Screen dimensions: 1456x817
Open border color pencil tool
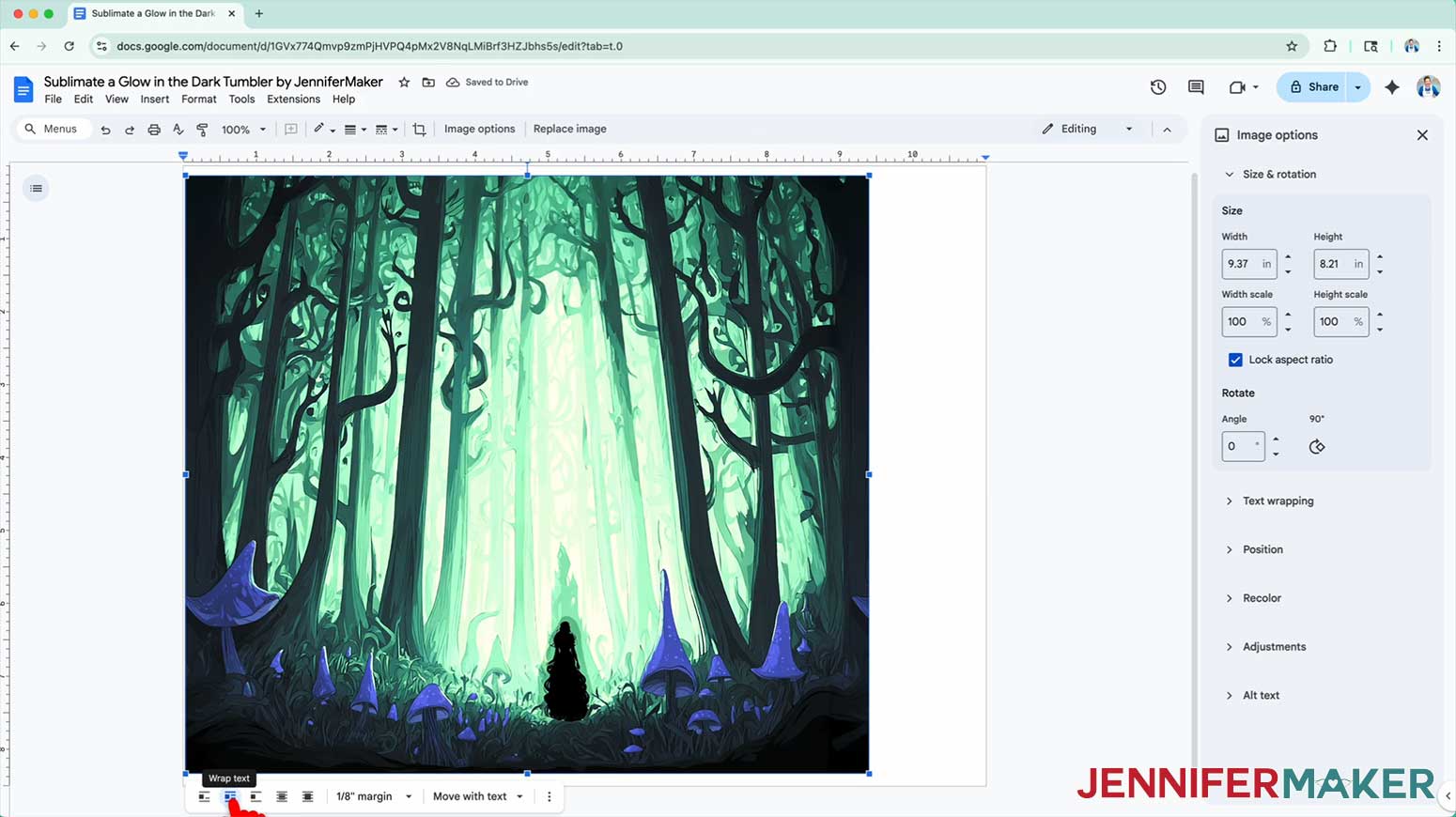[324, 130]
